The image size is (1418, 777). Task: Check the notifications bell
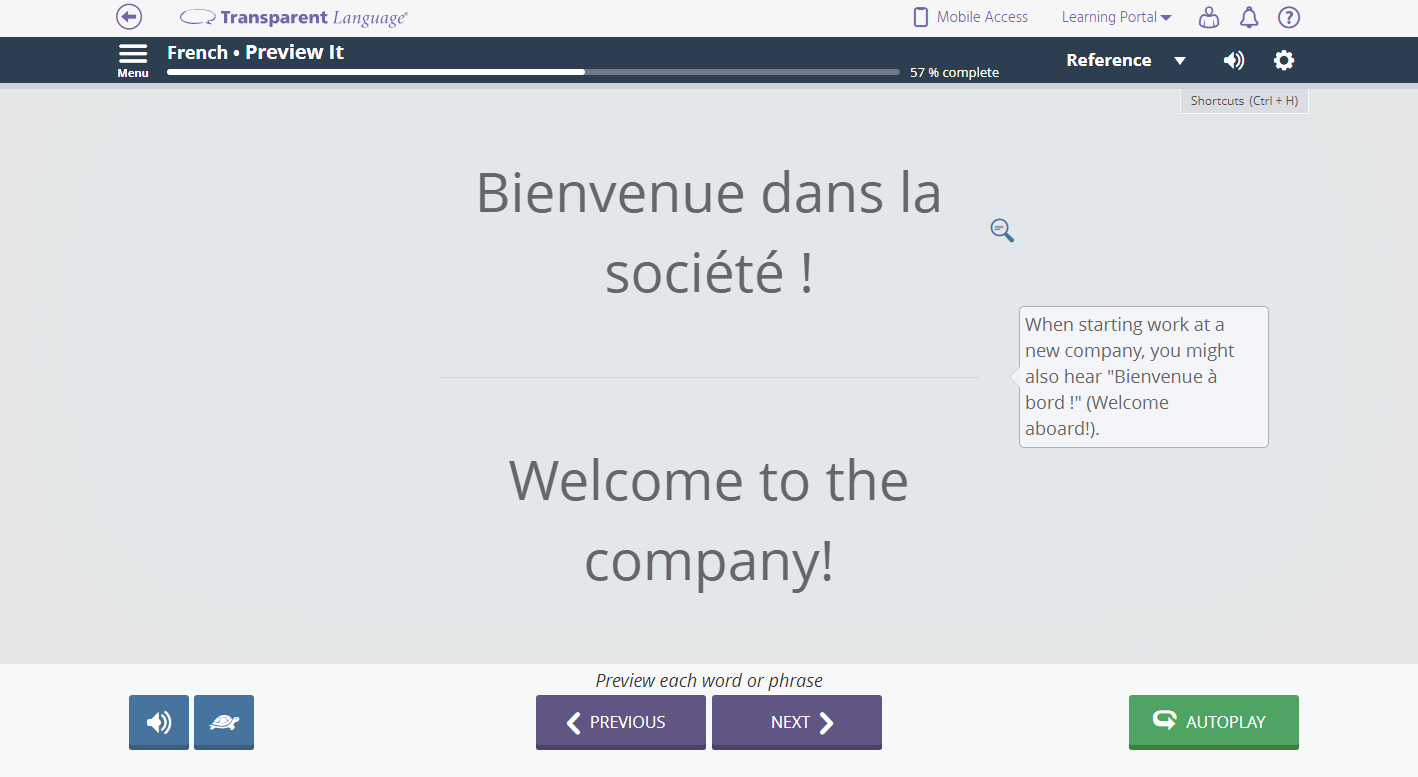[1249, 17]
